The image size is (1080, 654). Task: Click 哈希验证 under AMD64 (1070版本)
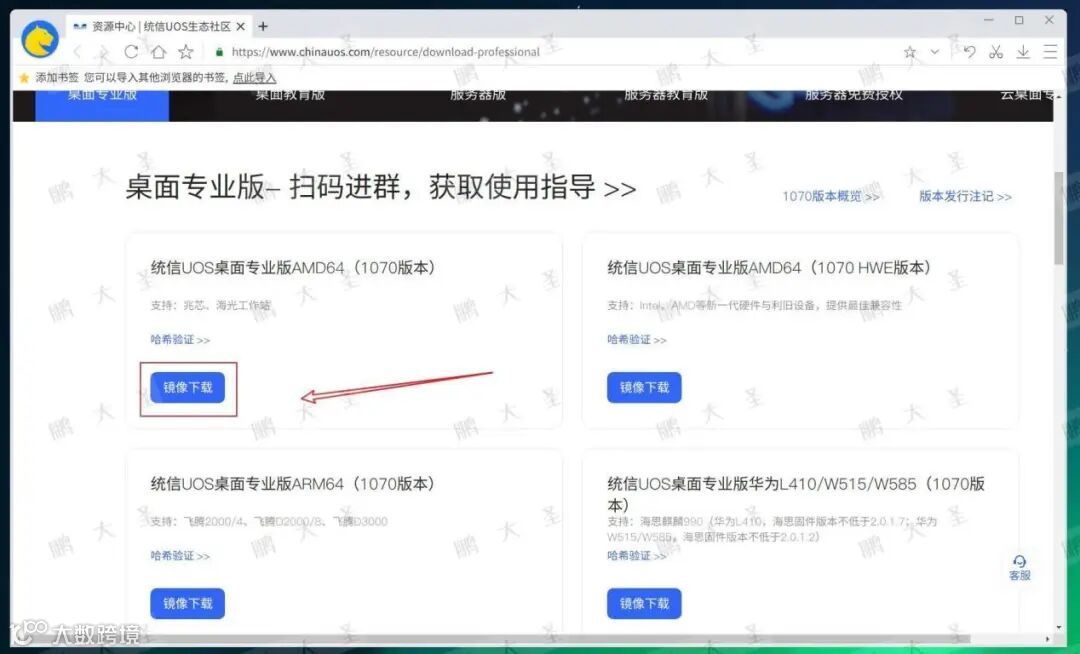click(180, 339)
